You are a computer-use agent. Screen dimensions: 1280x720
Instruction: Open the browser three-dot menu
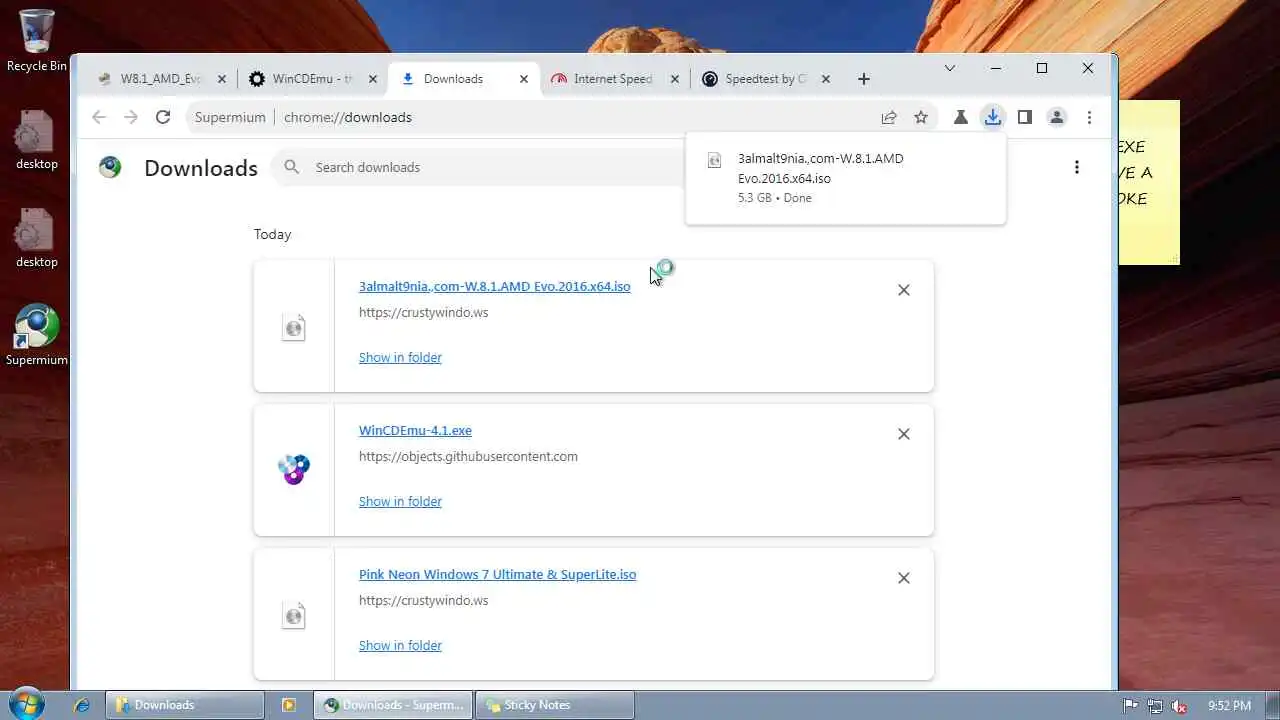[1089, 117]
